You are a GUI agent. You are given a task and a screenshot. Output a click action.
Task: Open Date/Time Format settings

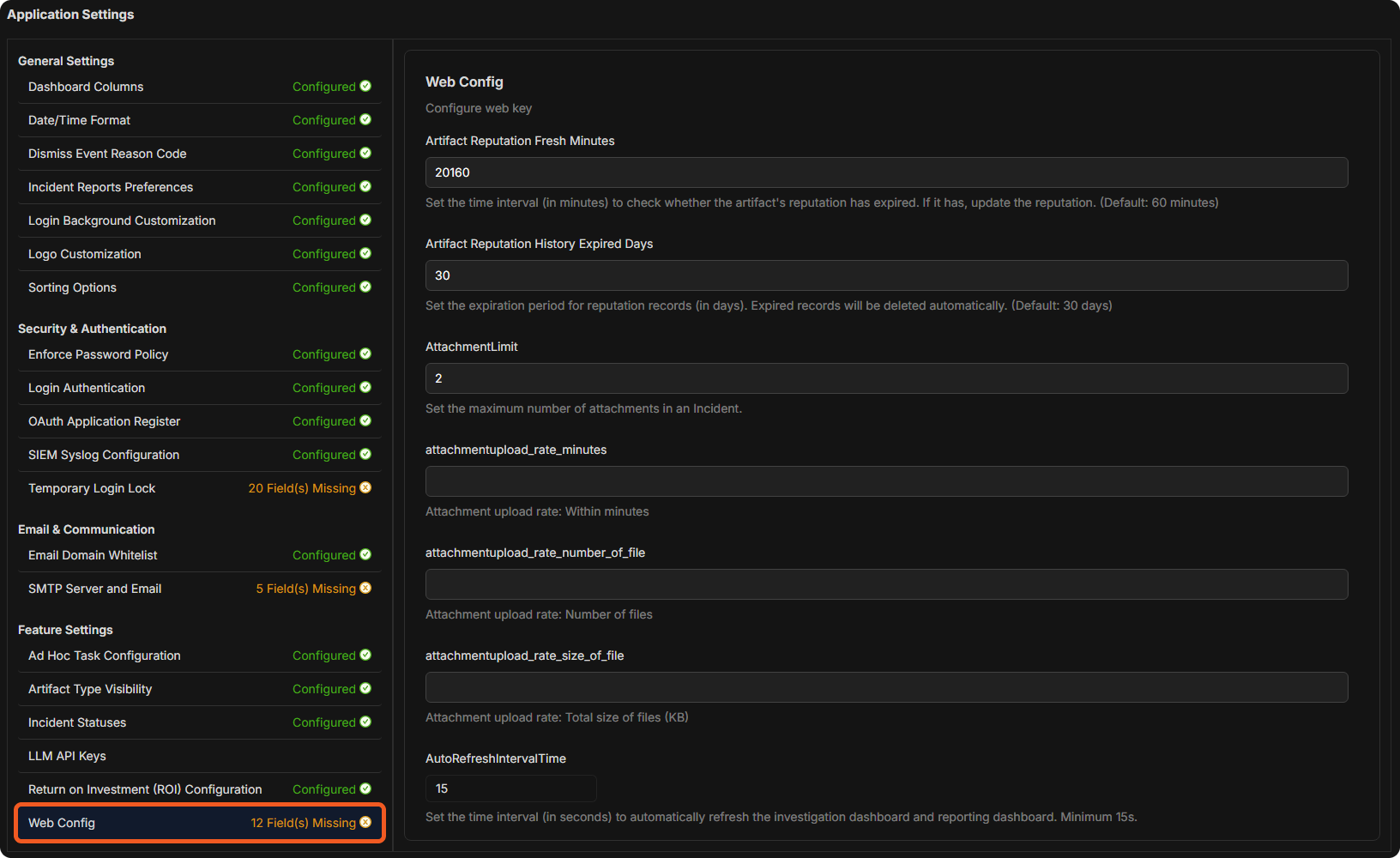[x=199, y=120]
